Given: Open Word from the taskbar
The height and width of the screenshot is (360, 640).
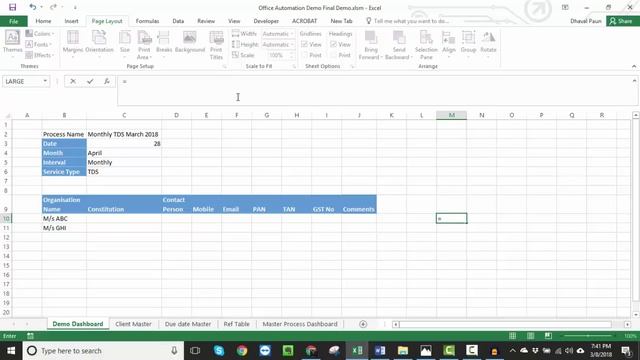Looking at the screenshot, I should (x=380, y=351).
